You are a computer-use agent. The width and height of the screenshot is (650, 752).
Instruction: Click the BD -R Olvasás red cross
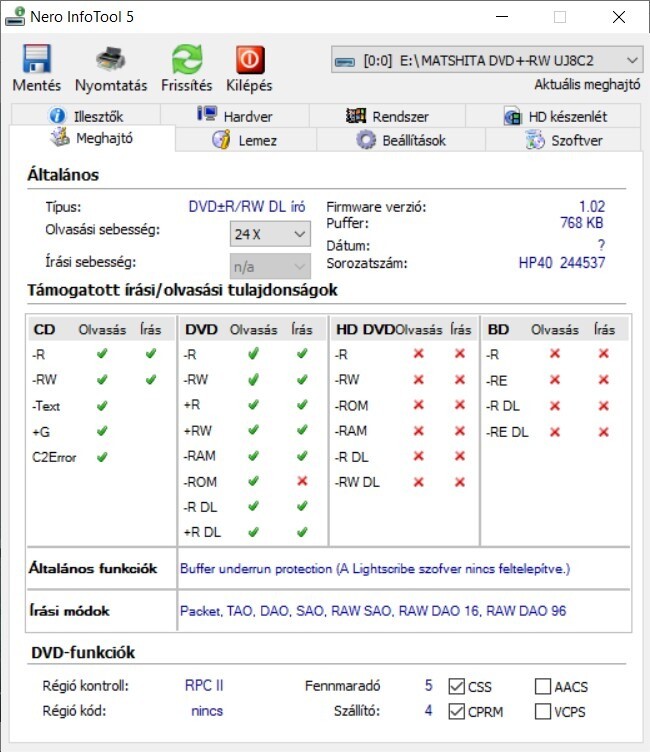(555, 353)
